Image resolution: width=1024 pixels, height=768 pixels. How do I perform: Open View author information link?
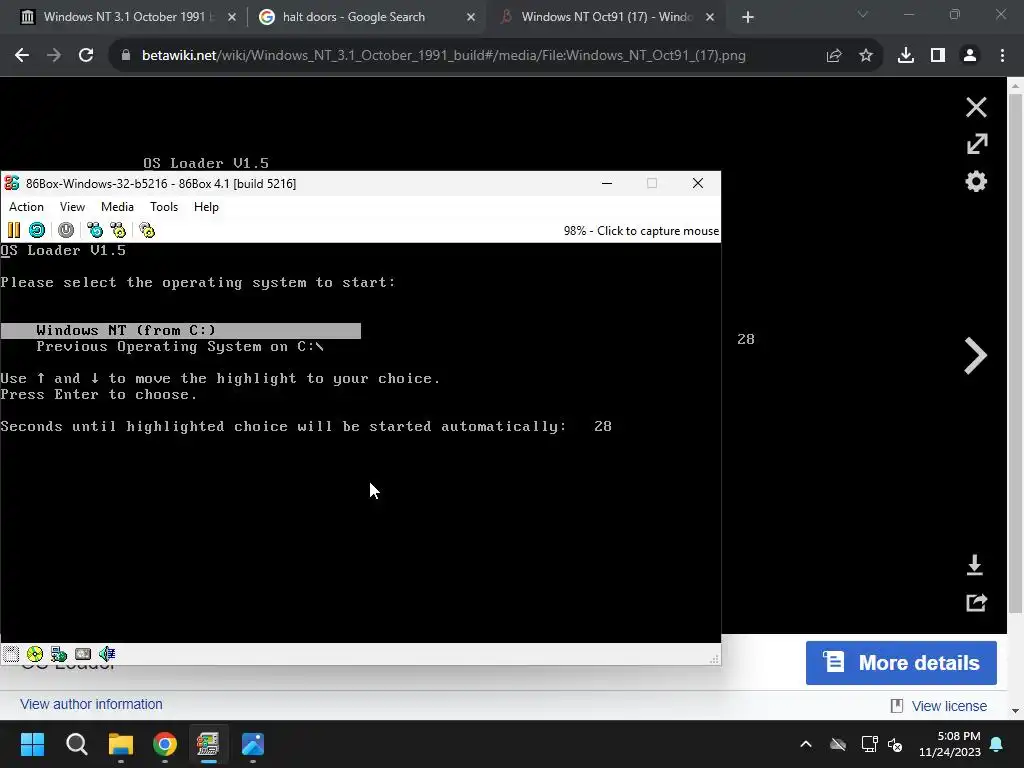click(91, 704)
